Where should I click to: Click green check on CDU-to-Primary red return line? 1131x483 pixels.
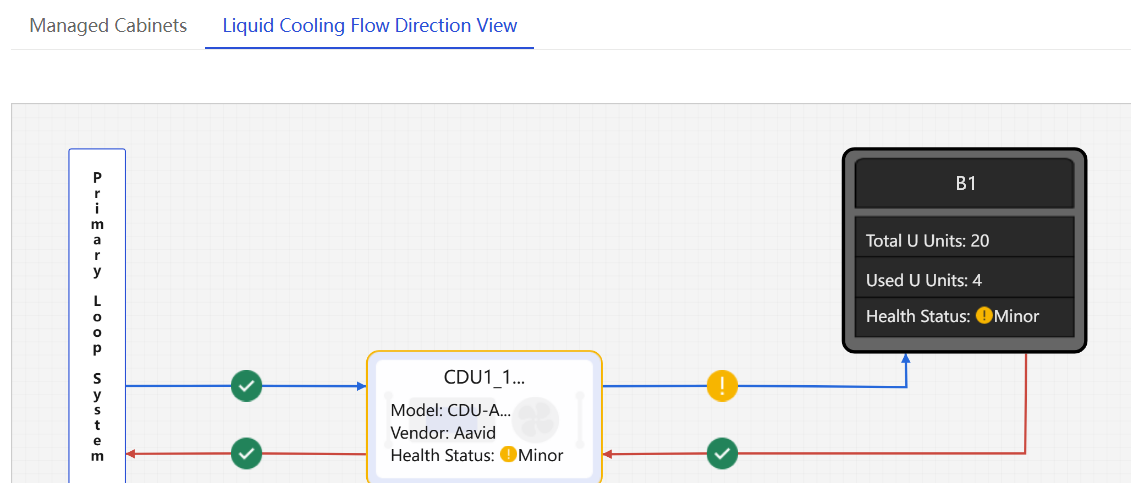pos(247,453)
